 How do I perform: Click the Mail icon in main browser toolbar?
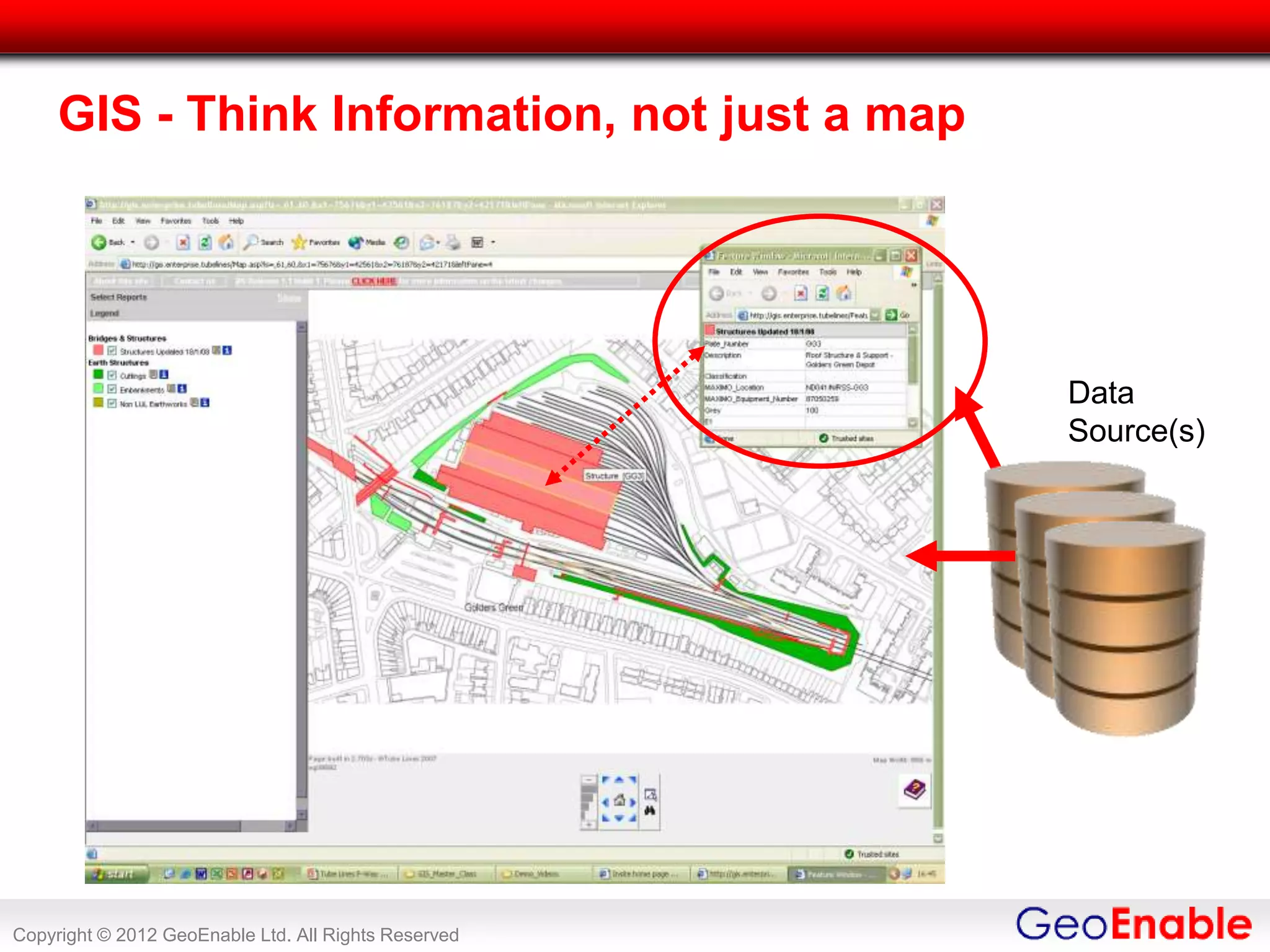point(427,242)
